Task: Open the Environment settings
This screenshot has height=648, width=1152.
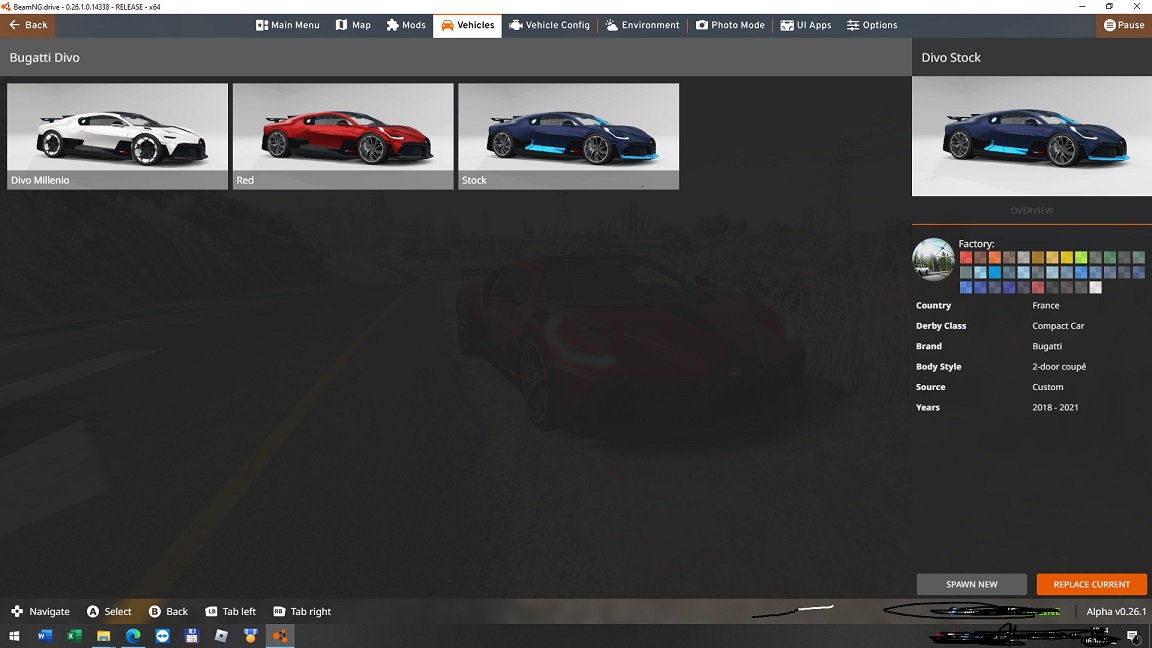Action: [x=642, y=25]
